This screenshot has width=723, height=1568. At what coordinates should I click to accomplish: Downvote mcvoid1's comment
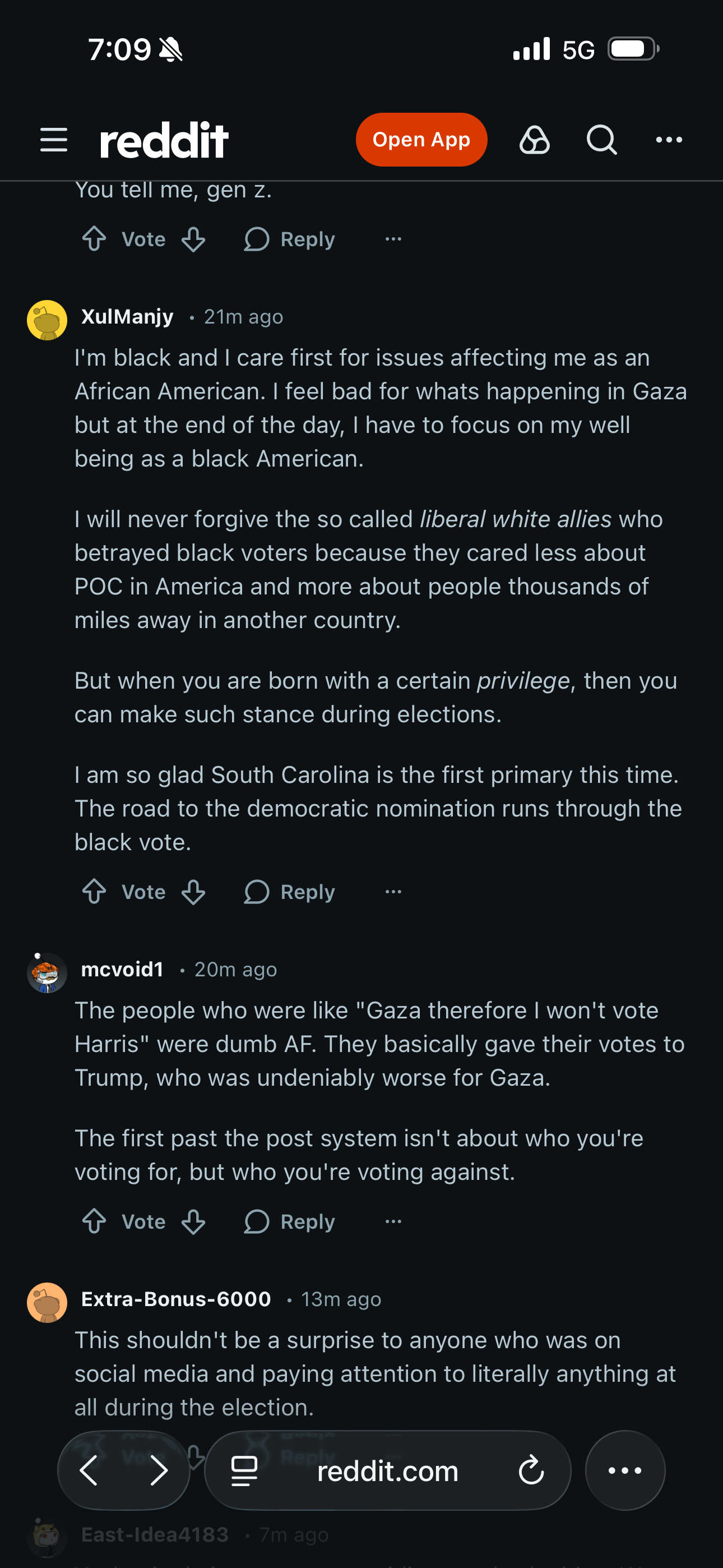click(x=193, y=1221)
